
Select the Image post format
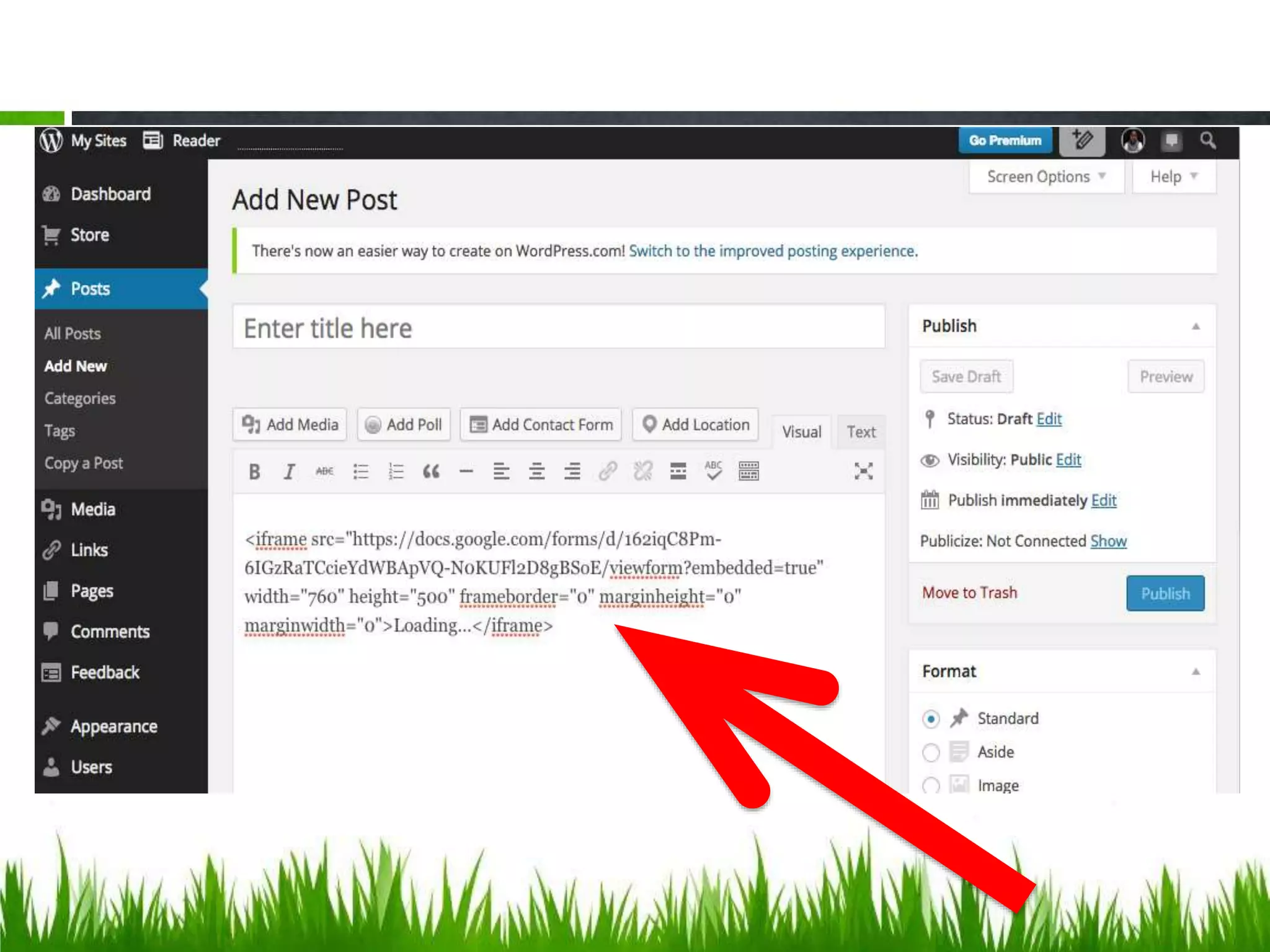(x=931, y=786)
